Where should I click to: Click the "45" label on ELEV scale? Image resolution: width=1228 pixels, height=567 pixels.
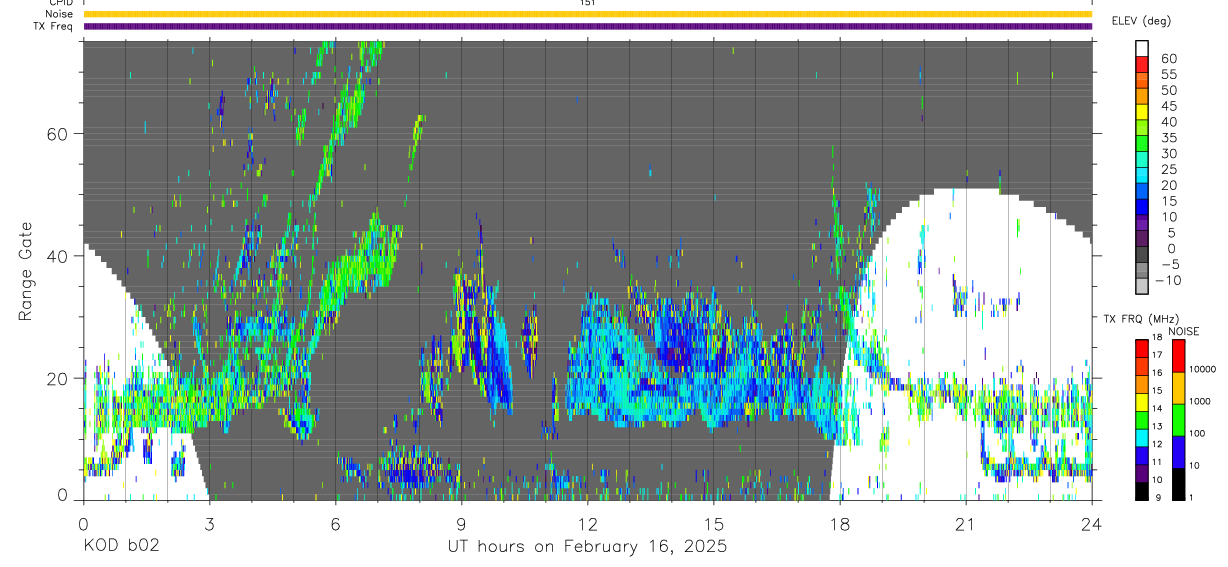[x=1168, y=106]
